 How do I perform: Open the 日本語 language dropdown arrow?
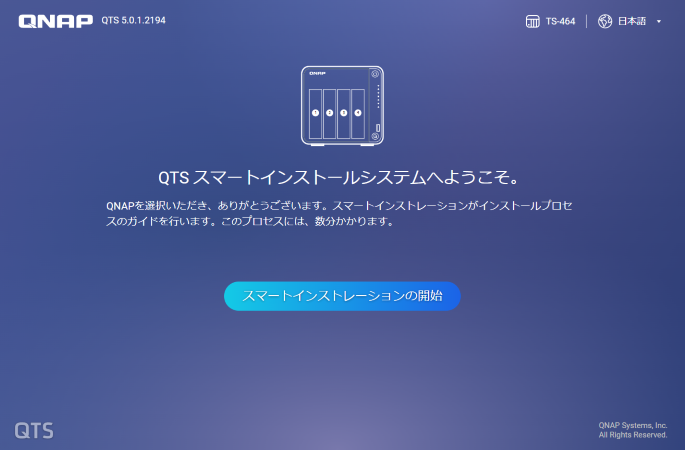(x=659, y=21)
